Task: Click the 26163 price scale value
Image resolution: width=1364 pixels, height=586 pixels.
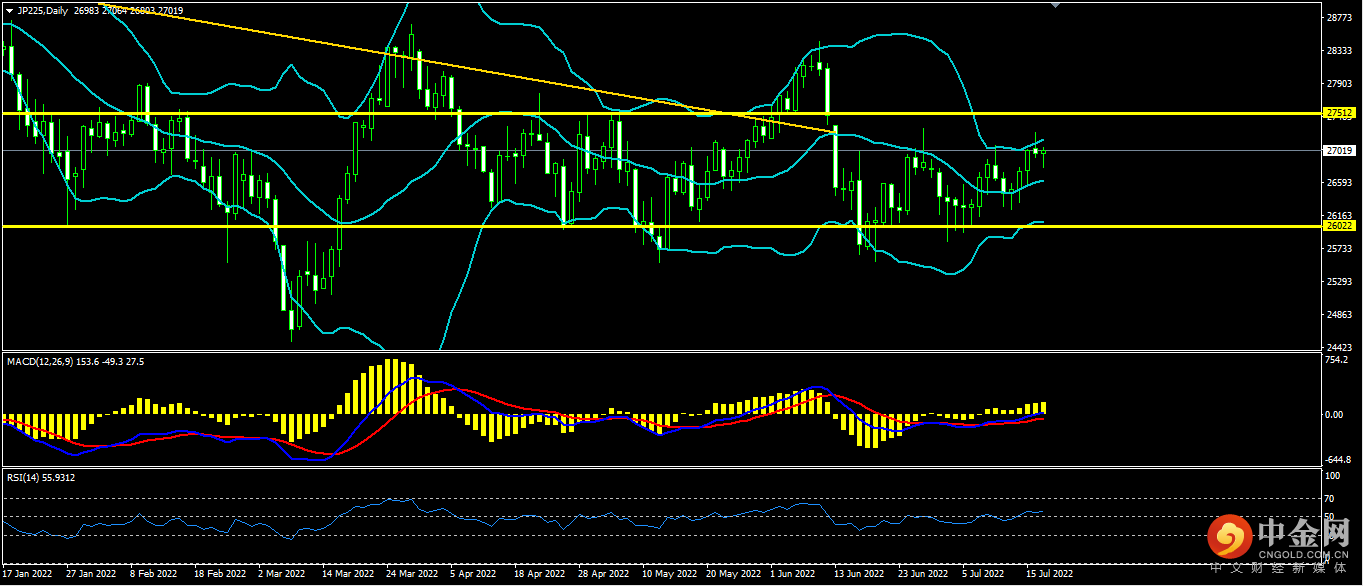Action: [x=1338, y=216]
